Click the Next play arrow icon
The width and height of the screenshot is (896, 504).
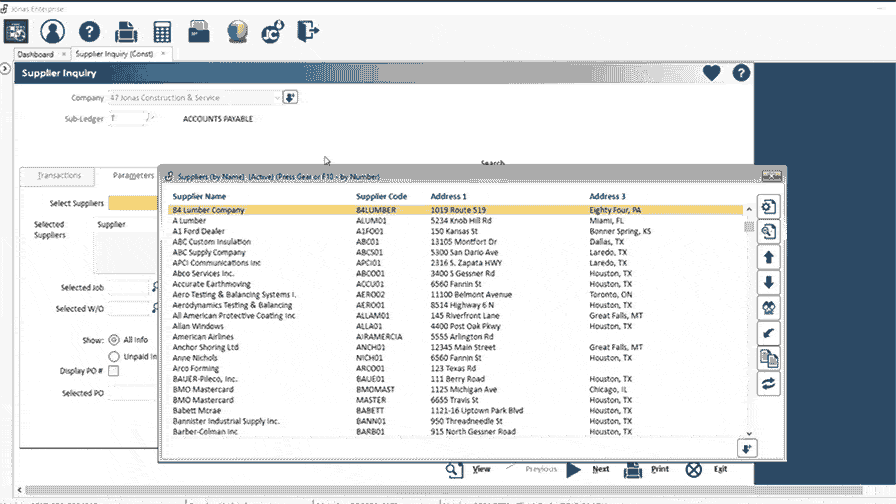(574, 470)
